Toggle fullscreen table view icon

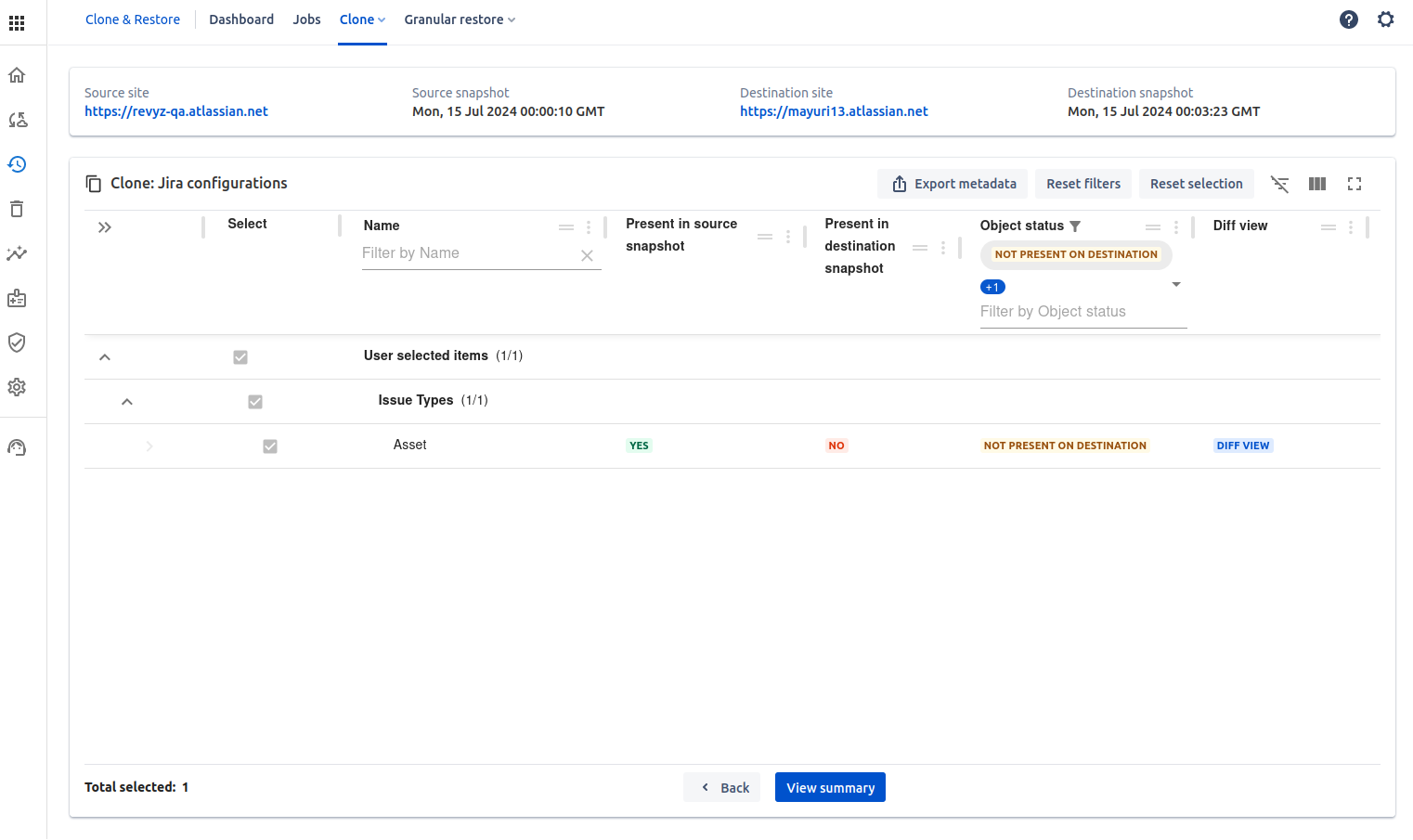[1355, 184]
